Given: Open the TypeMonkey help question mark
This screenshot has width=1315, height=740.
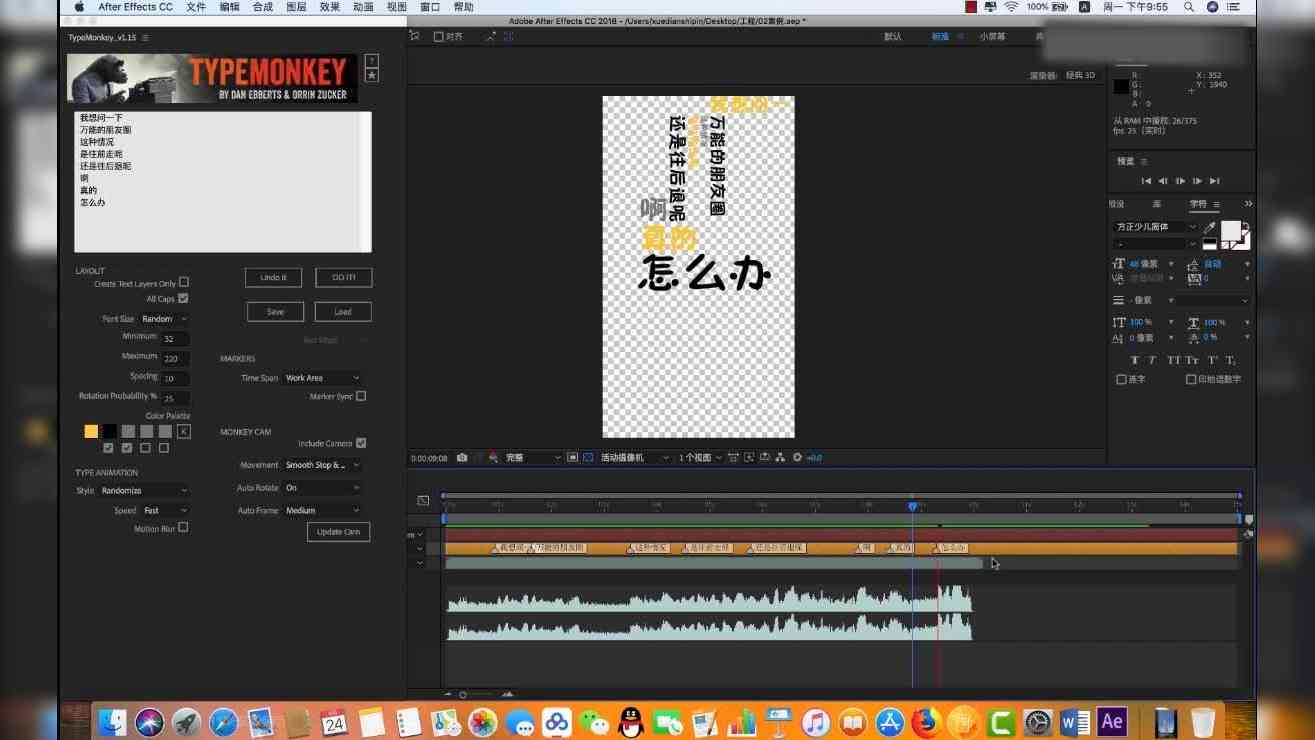Looking at the screenshot, I should coord(371,61).
